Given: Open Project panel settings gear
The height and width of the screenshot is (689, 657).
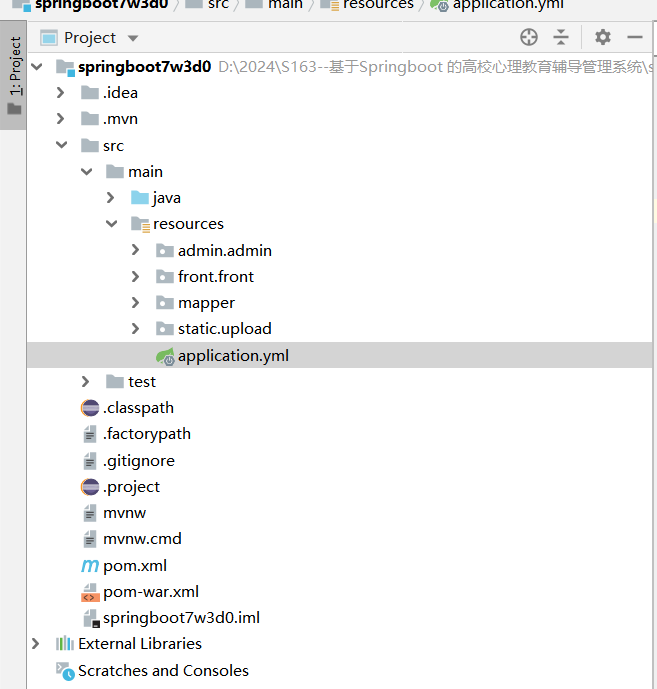Looking at the screenshot, I should 602,37.
